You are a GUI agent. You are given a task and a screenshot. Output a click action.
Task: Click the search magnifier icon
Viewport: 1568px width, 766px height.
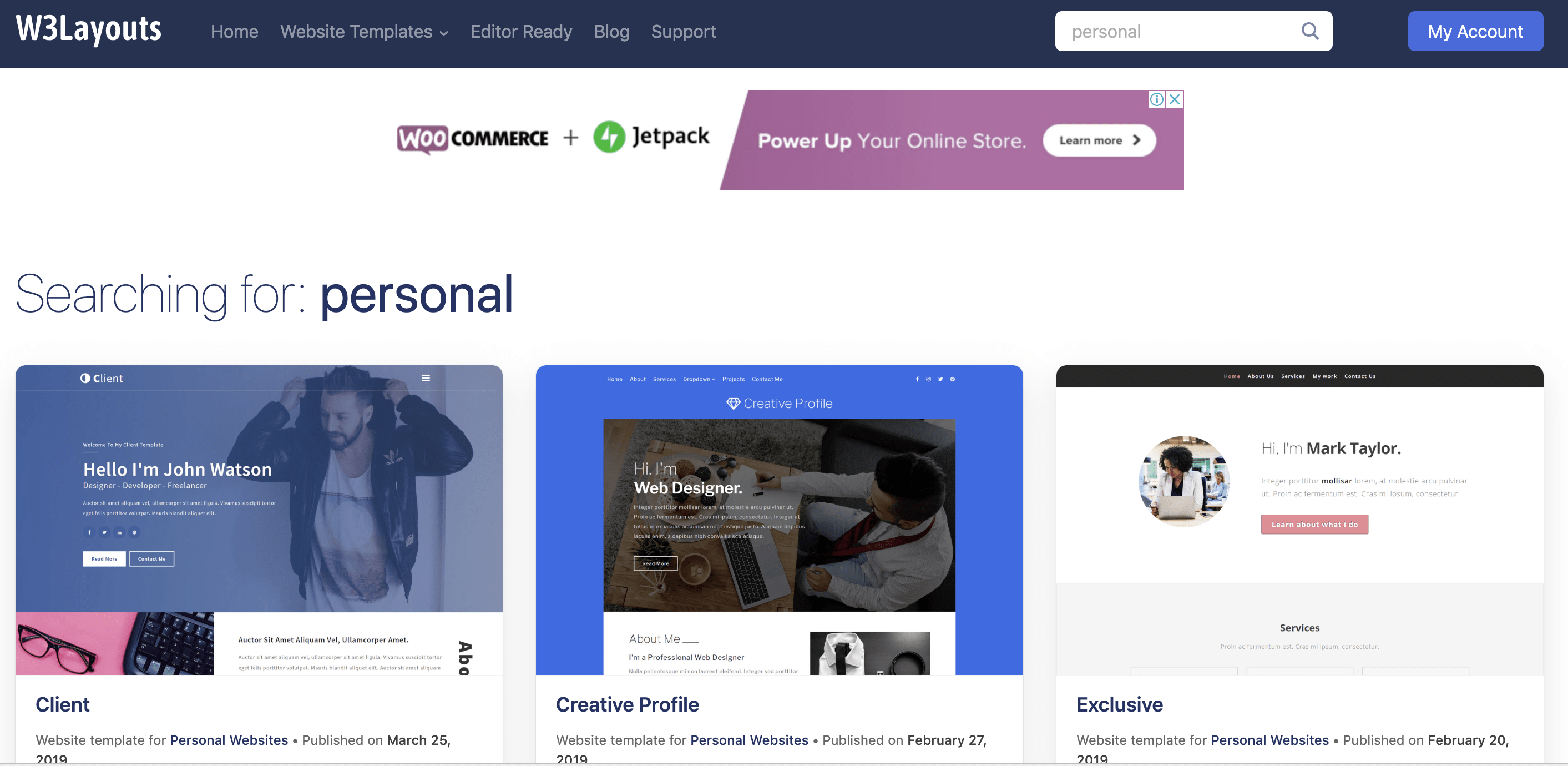click(x=1310, y=31)
